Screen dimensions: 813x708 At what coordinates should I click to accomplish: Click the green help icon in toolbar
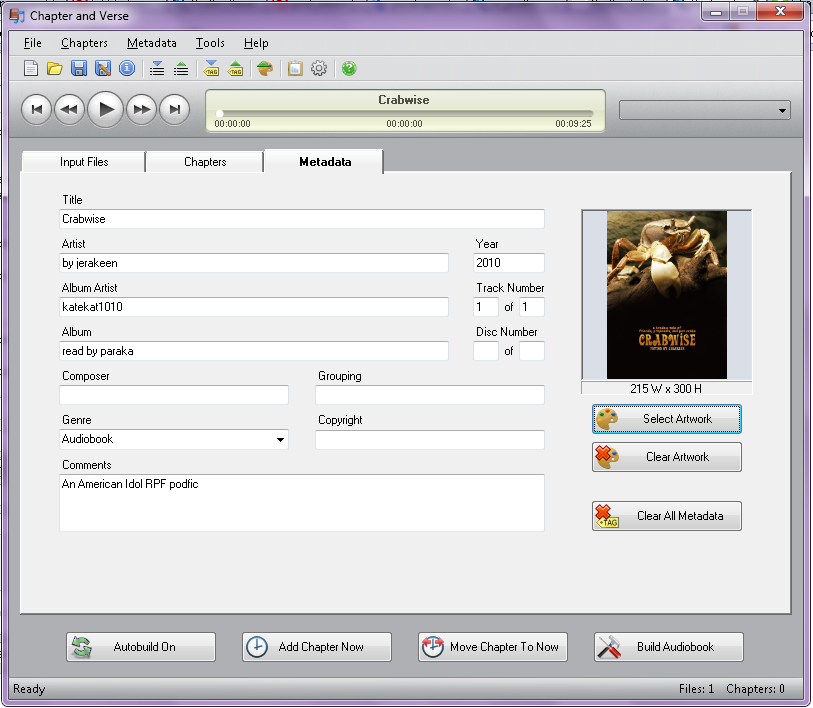point(349,69)
